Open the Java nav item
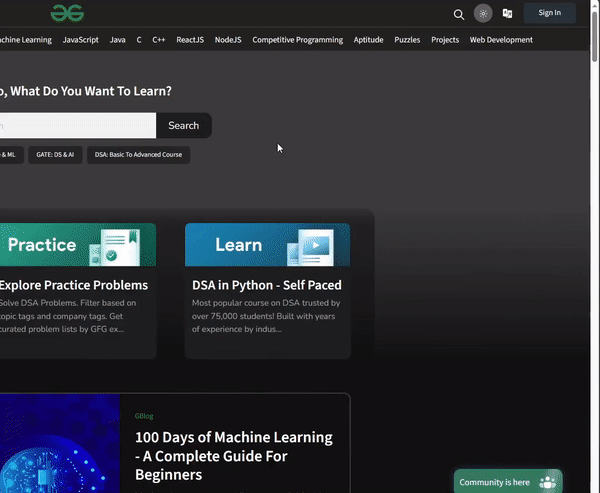Image resolution: width=600 pixels, height=493 pixels. [117, 40]
